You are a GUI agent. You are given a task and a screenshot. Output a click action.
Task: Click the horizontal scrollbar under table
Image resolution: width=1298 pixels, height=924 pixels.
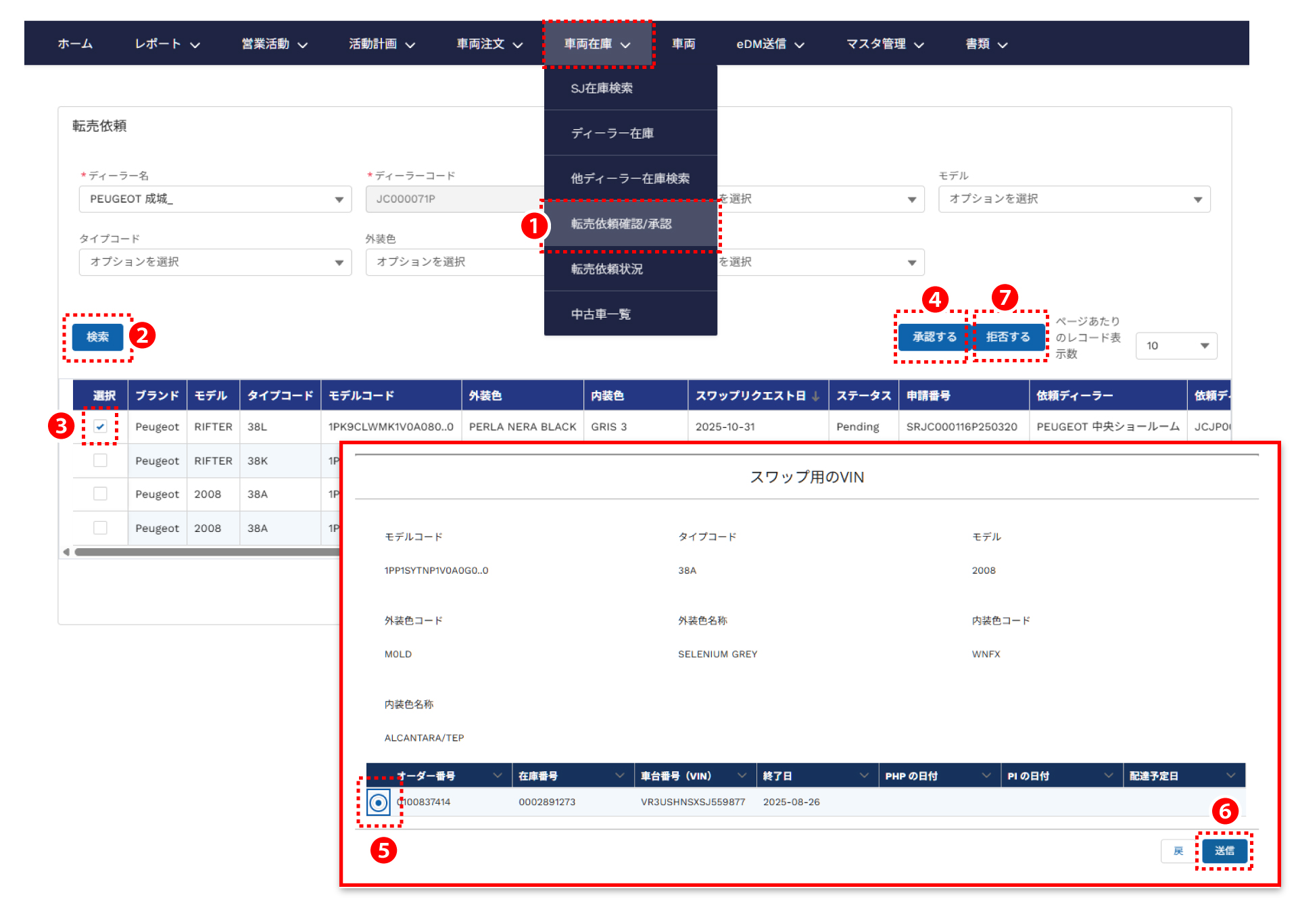pyautogui.click(x=203, y=552)
